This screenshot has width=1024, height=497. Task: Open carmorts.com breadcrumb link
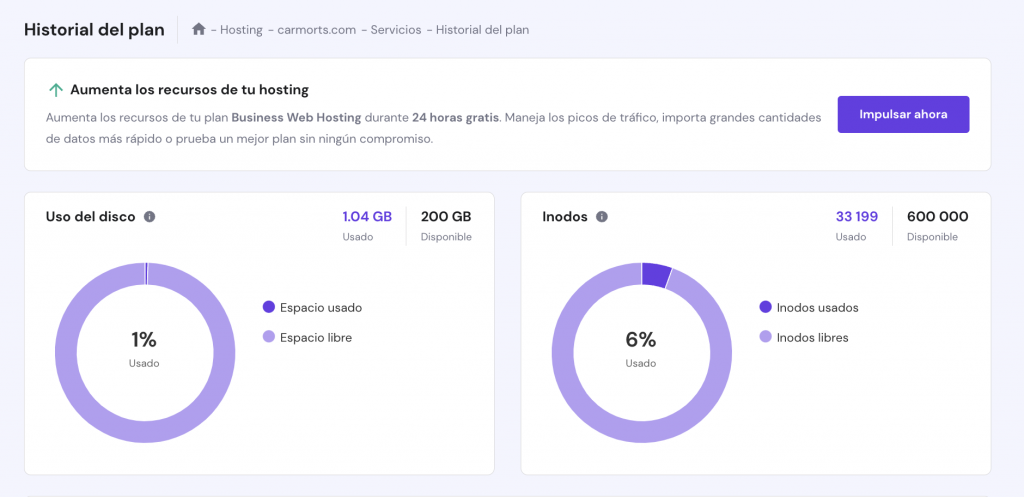(316, 30)
